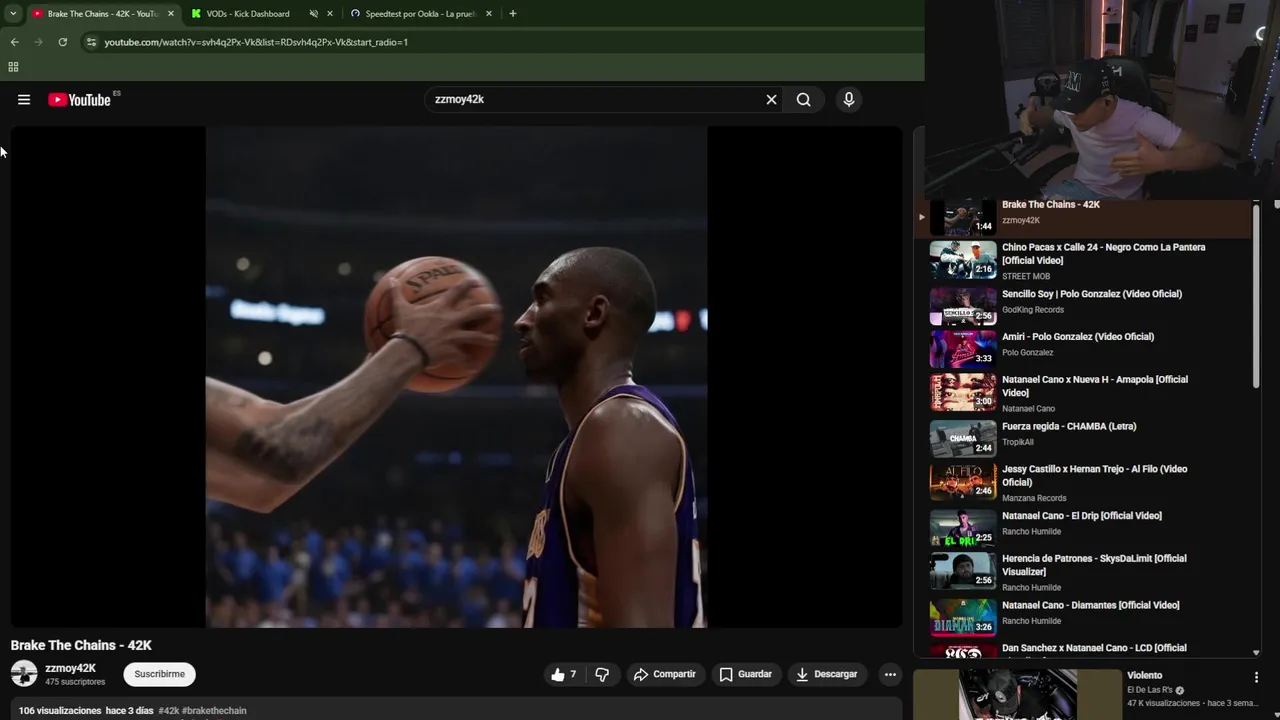This screenshot has width=1280, height=720.
Task: Switch to VODs - Kick Dashboard tab
Action: pos(247,14)
